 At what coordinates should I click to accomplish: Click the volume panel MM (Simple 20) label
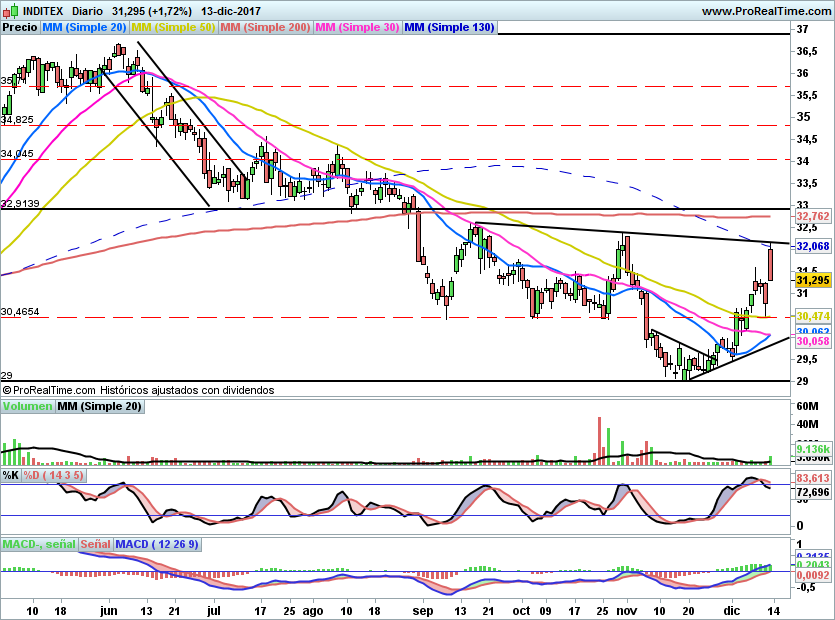pos(100,406)
